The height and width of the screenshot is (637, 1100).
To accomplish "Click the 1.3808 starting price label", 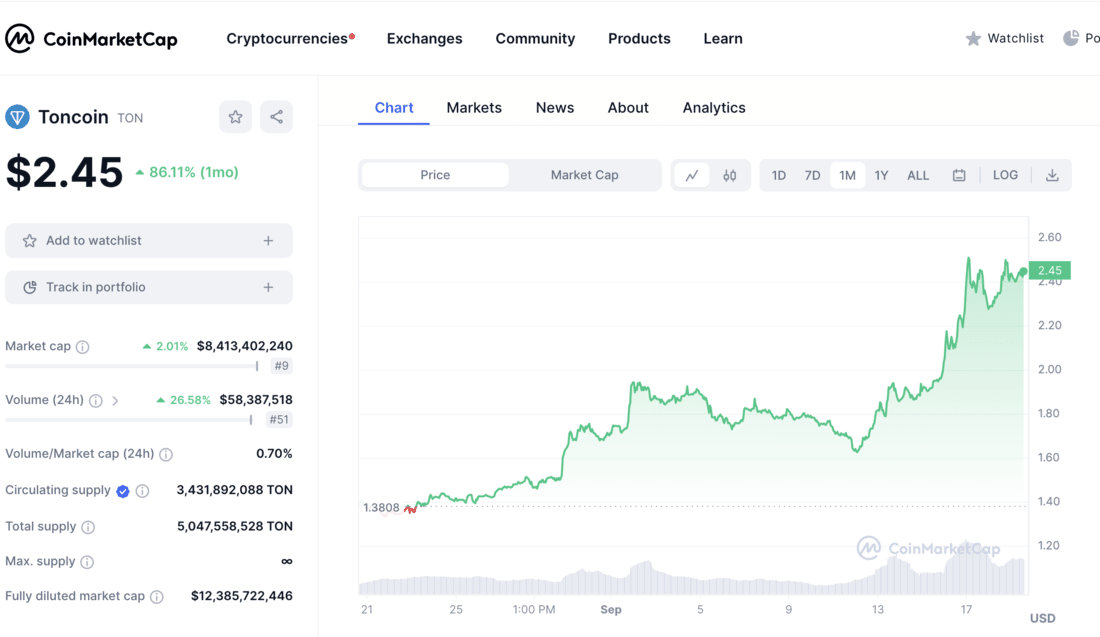I will click(x=381, y=507).
